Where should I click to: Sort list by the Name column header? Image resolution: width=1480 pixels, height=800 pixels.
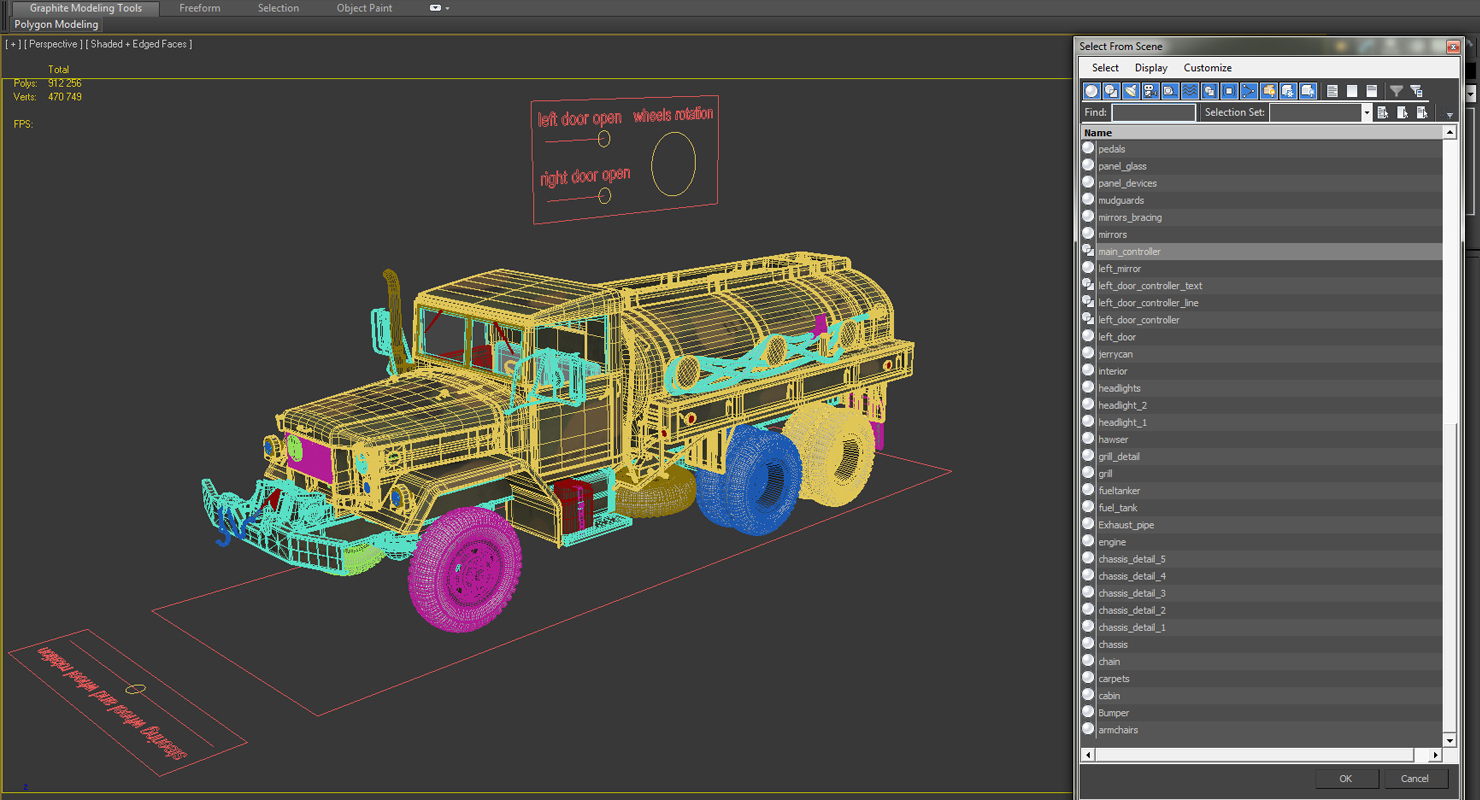[x=1261, y=132]
